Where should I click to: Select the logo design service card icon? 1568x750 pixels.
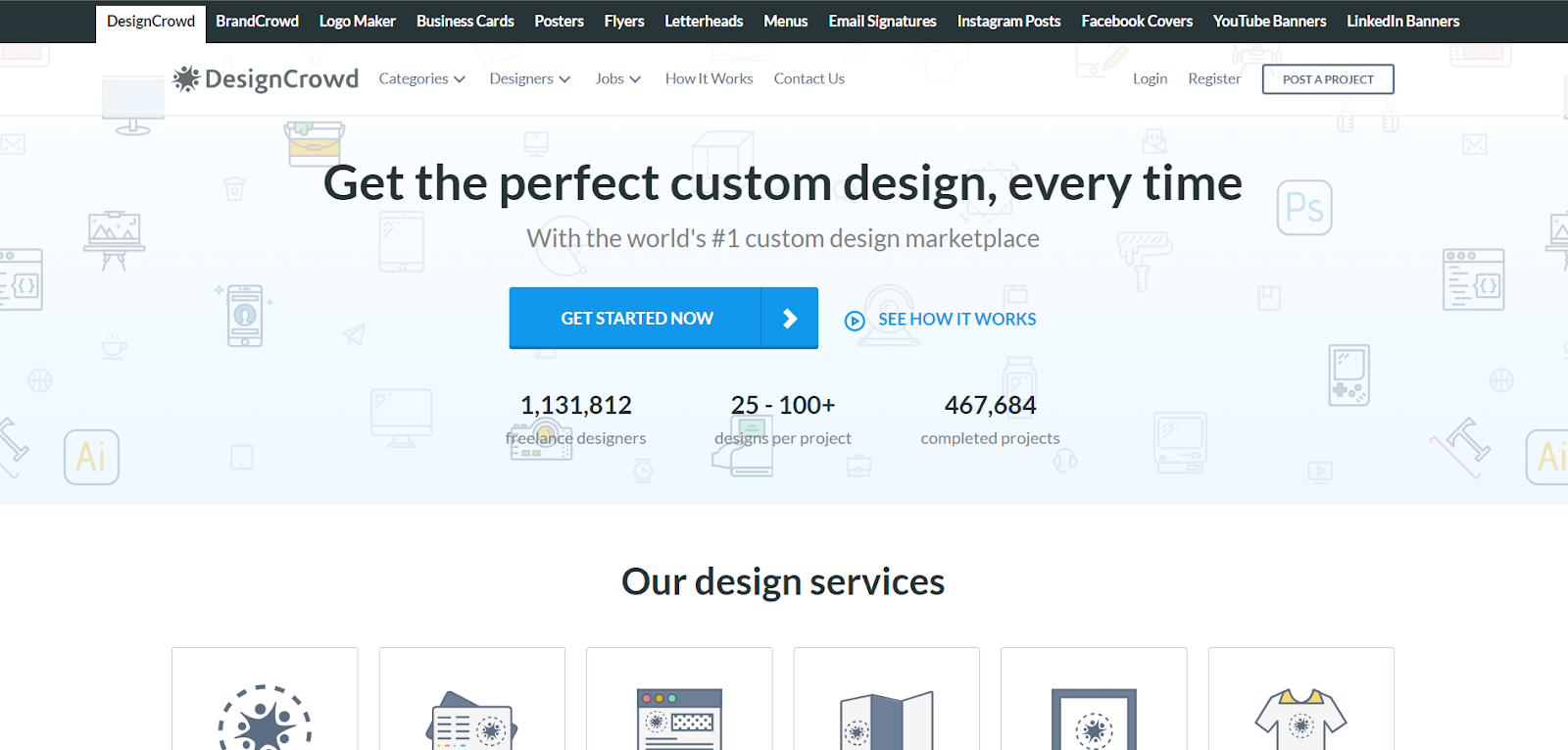(265, 718)
